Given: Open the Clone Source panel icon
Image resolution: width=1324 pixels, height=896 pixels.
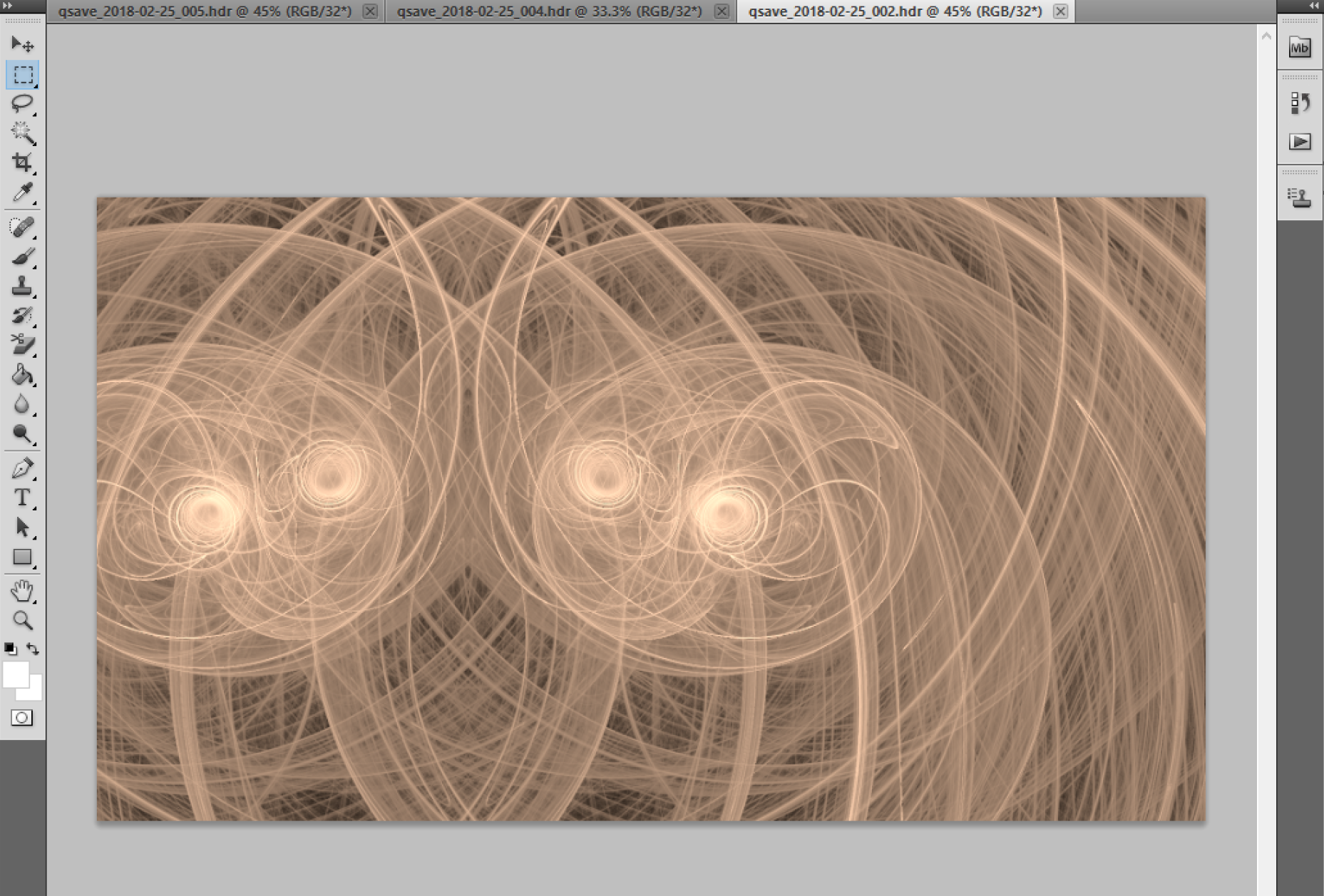Looking at the screenshot, I should (1300, 197).
